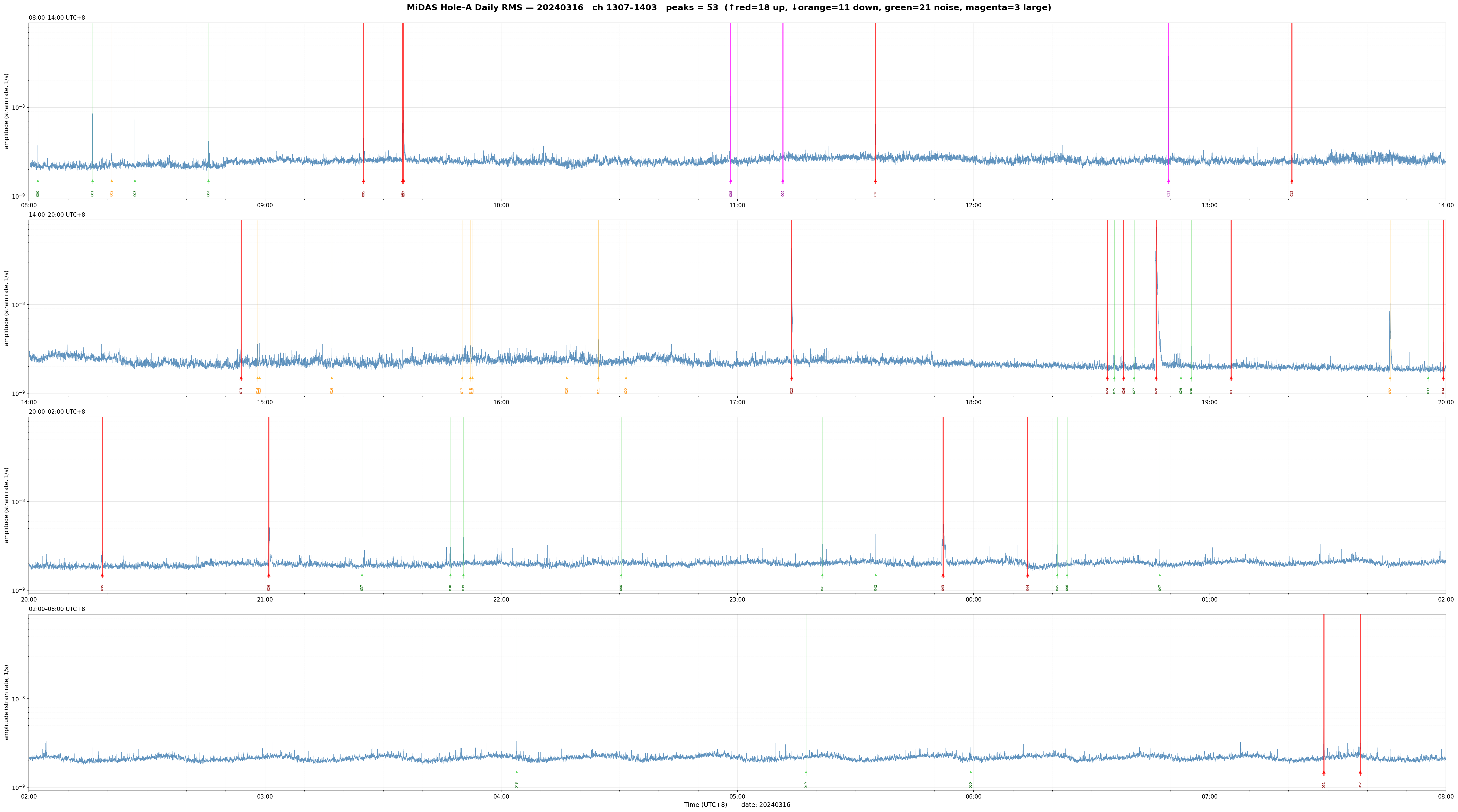Image resolution: width=1458 pixels, height=812 pixels.
Task: Click the green peak number label 040
Action: [x=621, y=588]
